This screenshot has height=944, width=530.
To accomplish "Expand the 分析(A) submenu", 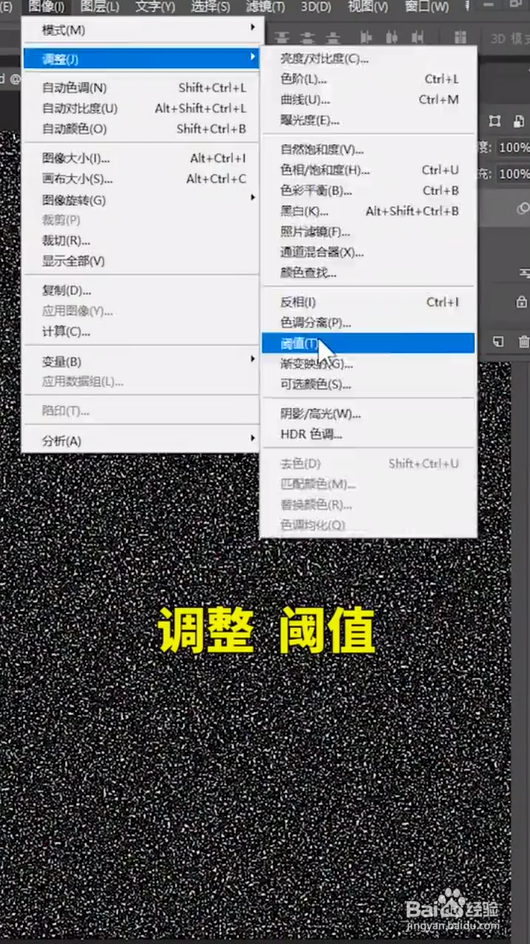I will [140, 441].
